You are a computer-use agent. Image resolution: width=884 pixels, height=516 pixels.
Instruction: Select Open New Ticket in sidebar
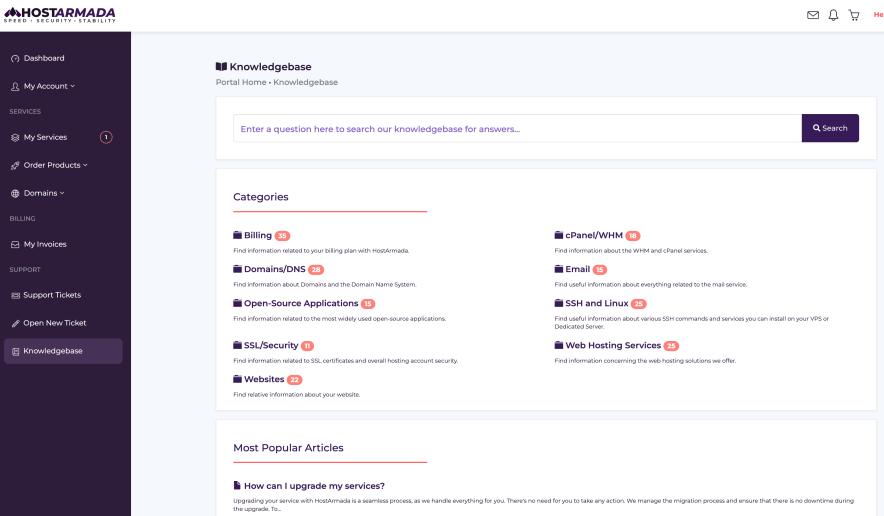(55, 323)
